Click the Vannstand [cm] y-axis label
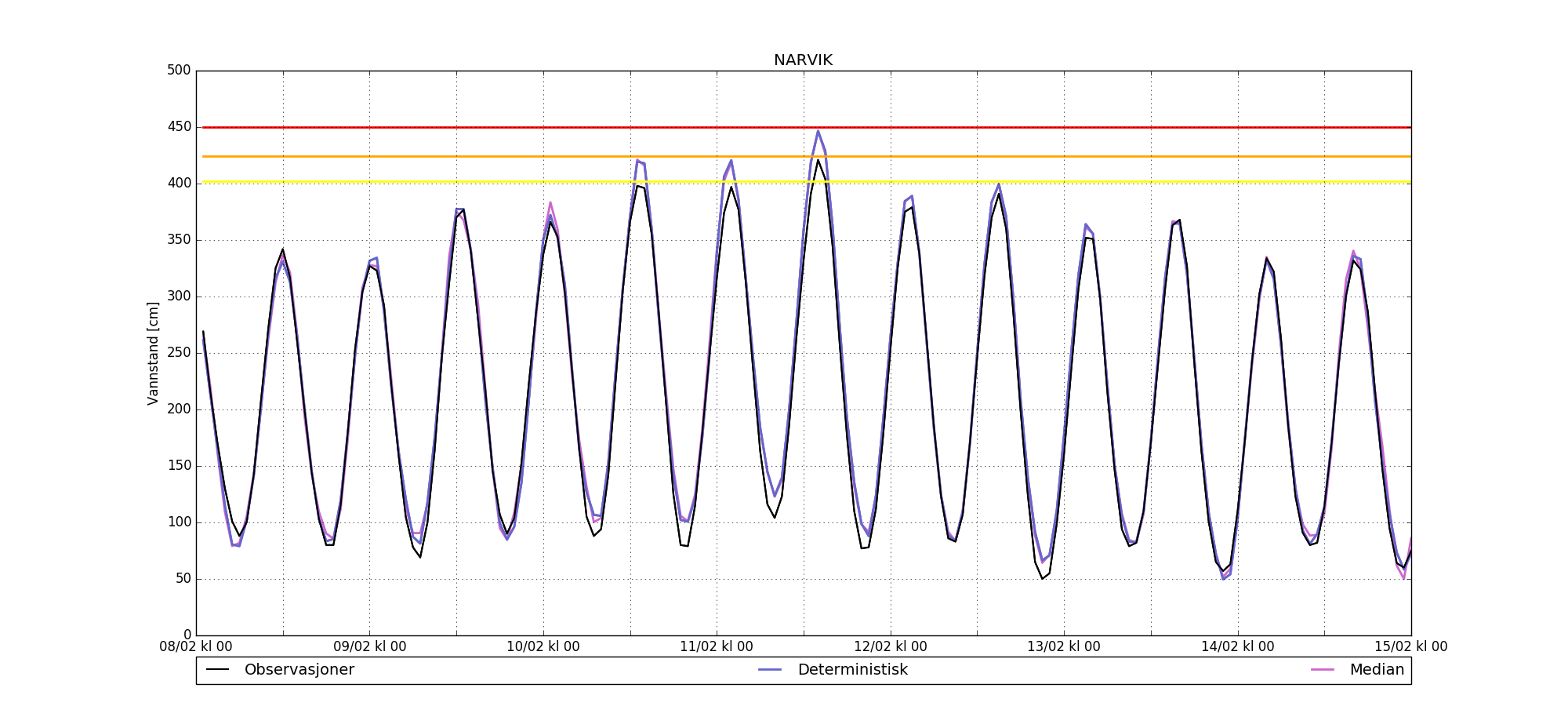The image size is (1568, 706). click(153, 353)
